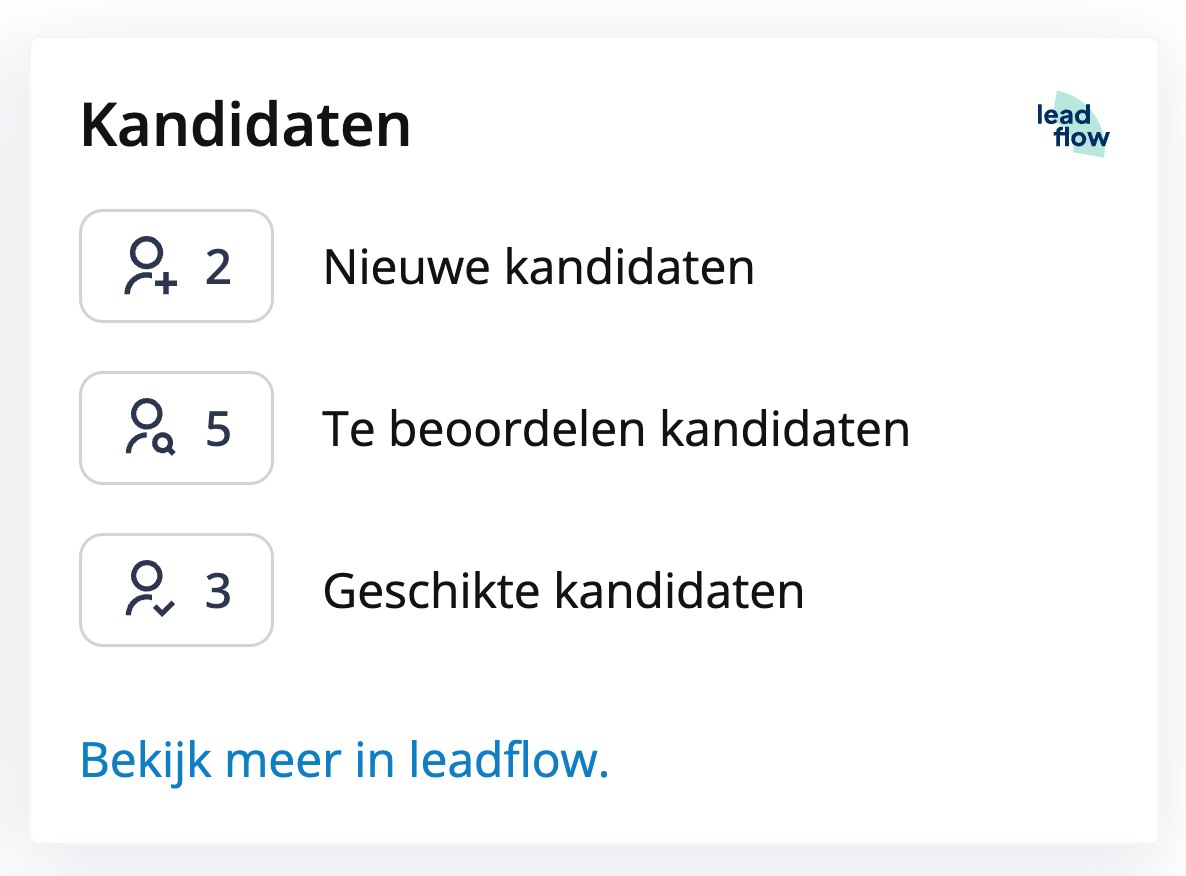This screenshot has width=1186, height=876.
Task: Select the "Geschikte kandidaten" label
Action: (x=563, y=591)
